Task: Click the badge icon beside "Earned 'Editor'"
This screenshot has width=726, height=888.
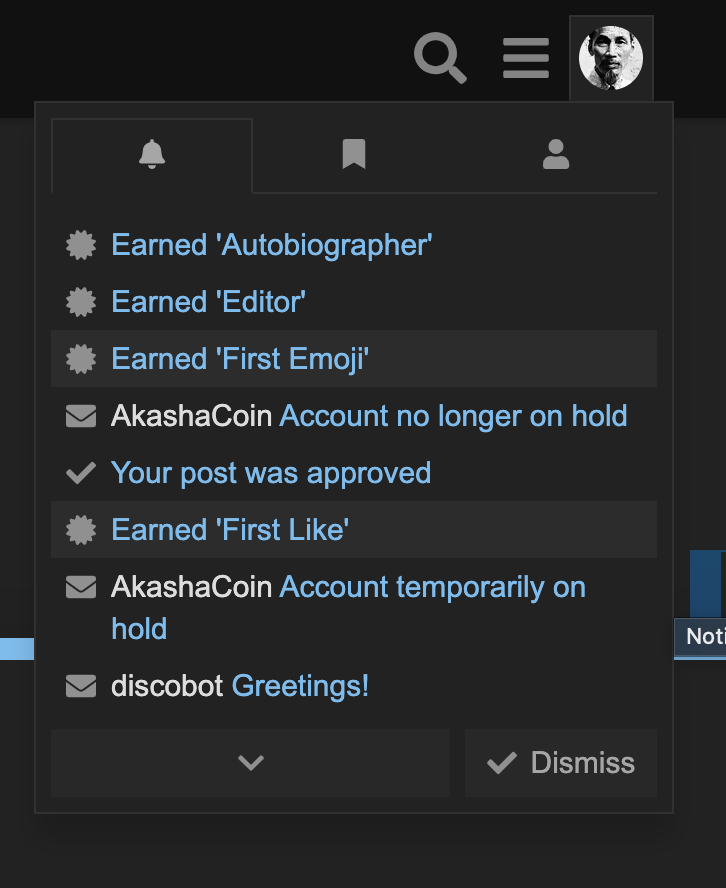Action: pyautogui.click(x=81, y=302)
